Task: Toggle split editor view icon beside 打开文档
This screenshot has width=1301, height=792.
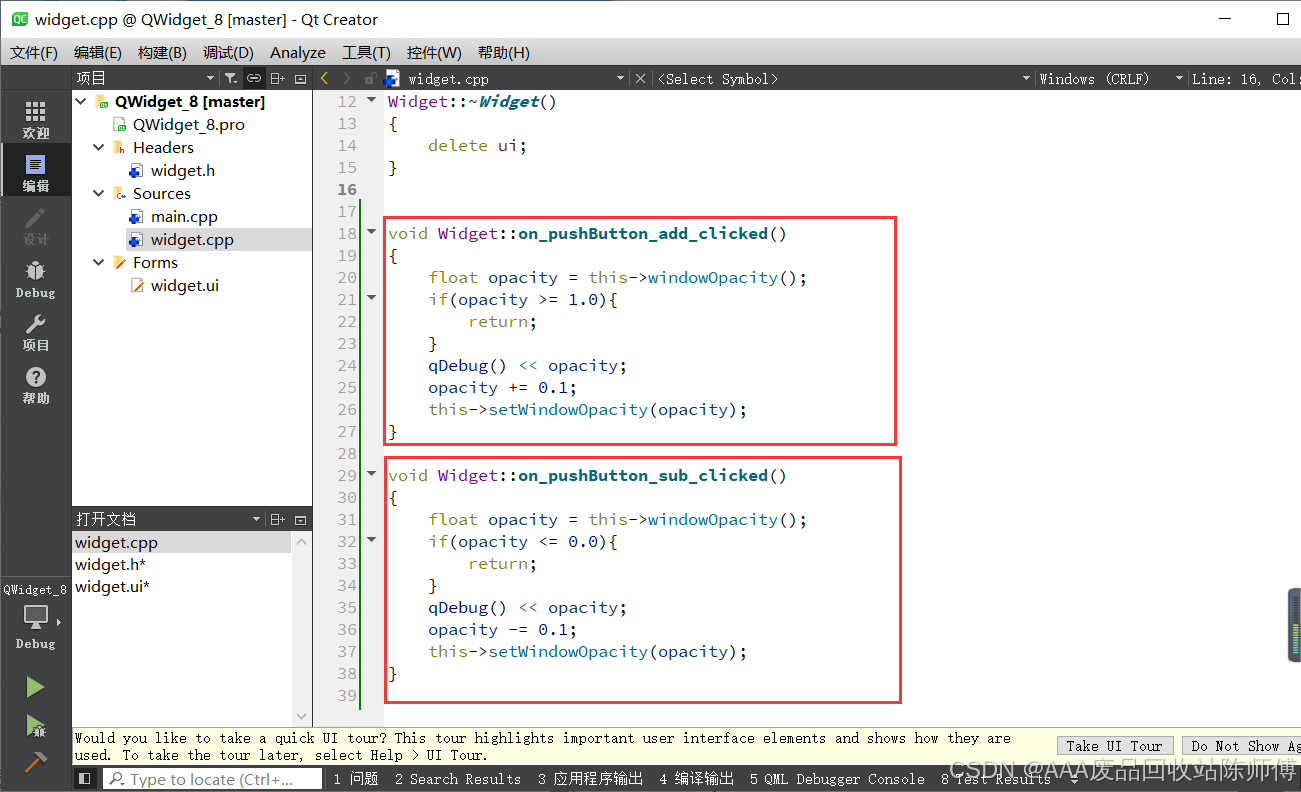Action: pyautogui.click(x=278, y=518)
